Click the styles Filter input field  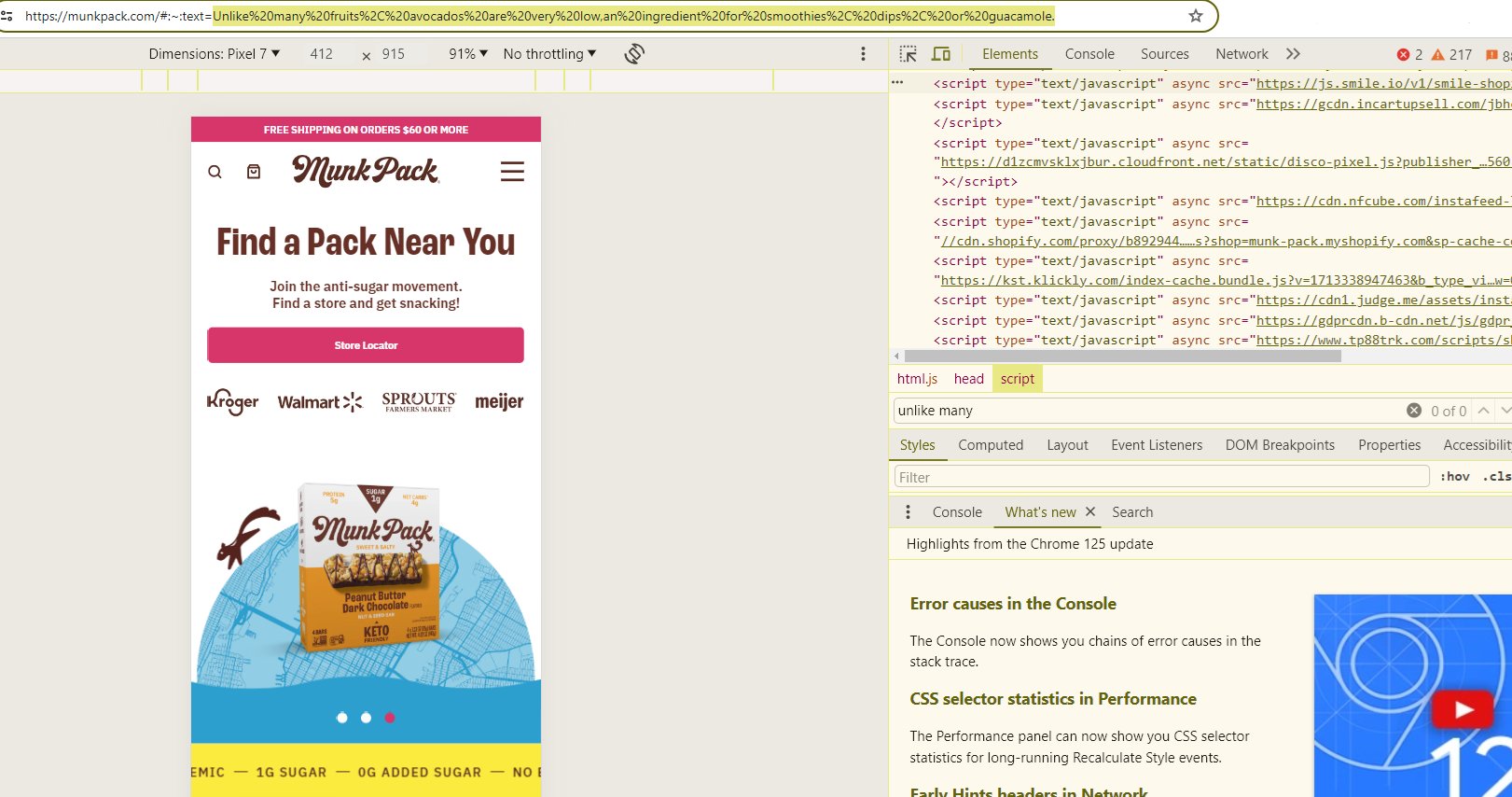click(x=1161, y=477)
